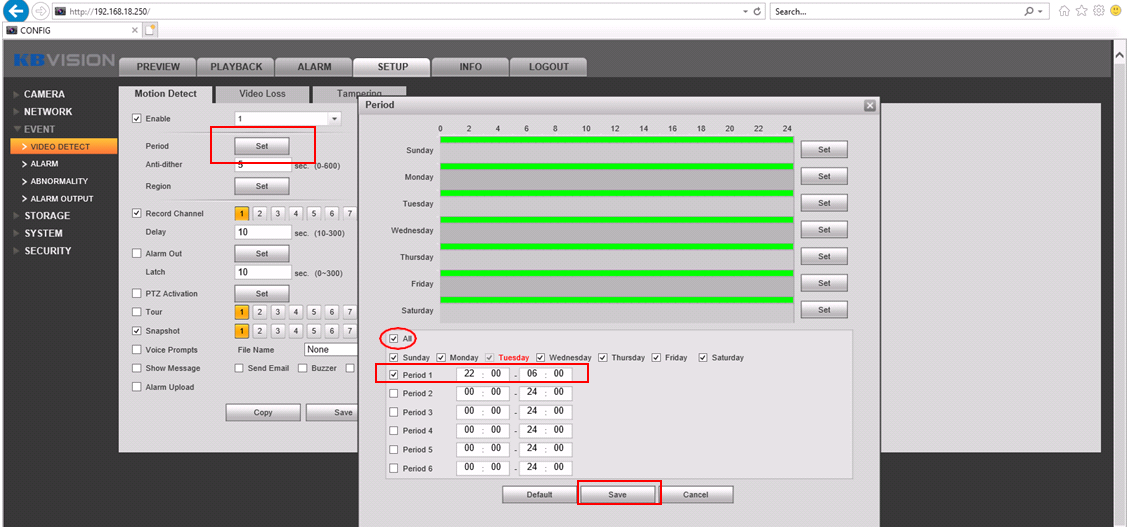The image size is (1127, 527).
Task: Open the channel number dropdown
Action: tap(334, 119)
